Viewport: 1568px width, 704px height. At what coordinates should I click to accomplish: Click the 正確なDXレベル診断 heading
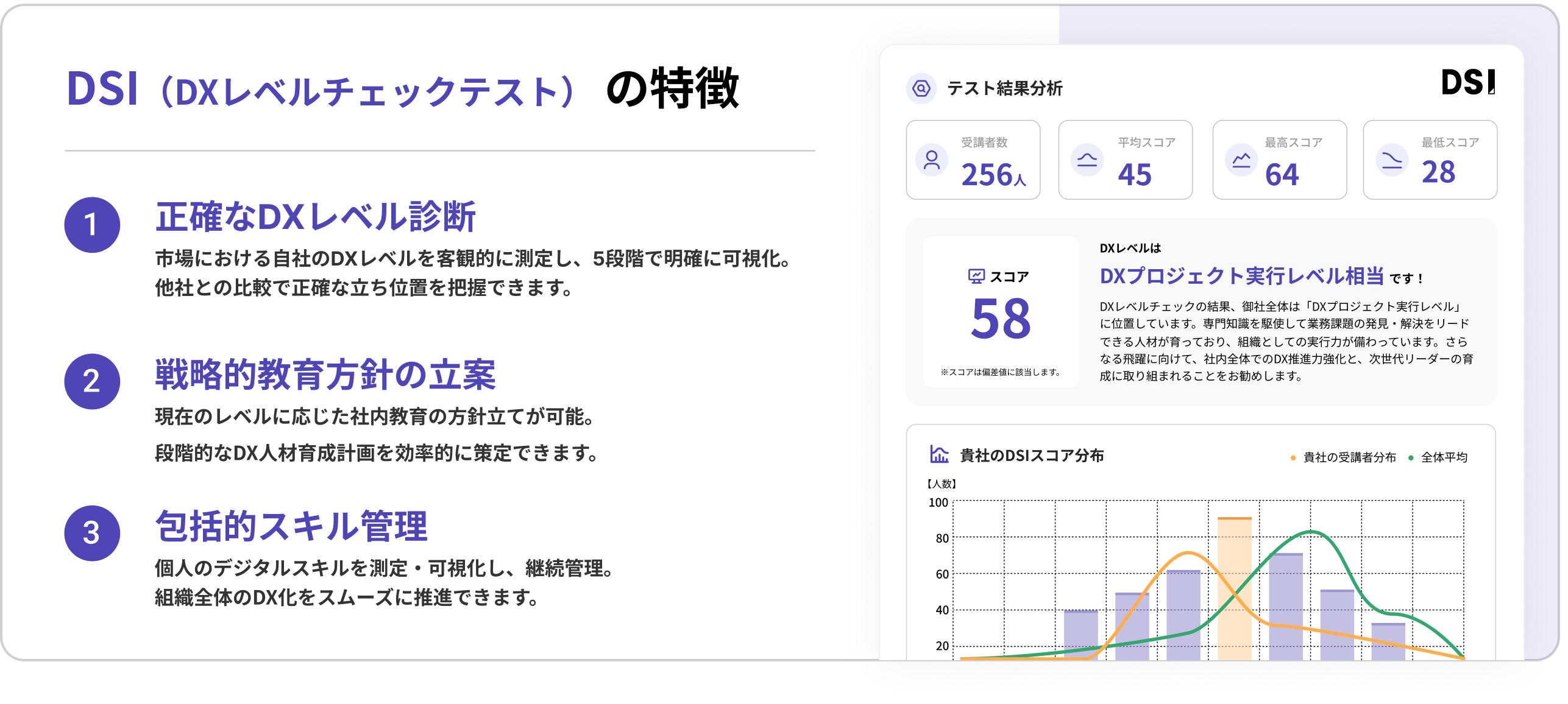point(315,217)
